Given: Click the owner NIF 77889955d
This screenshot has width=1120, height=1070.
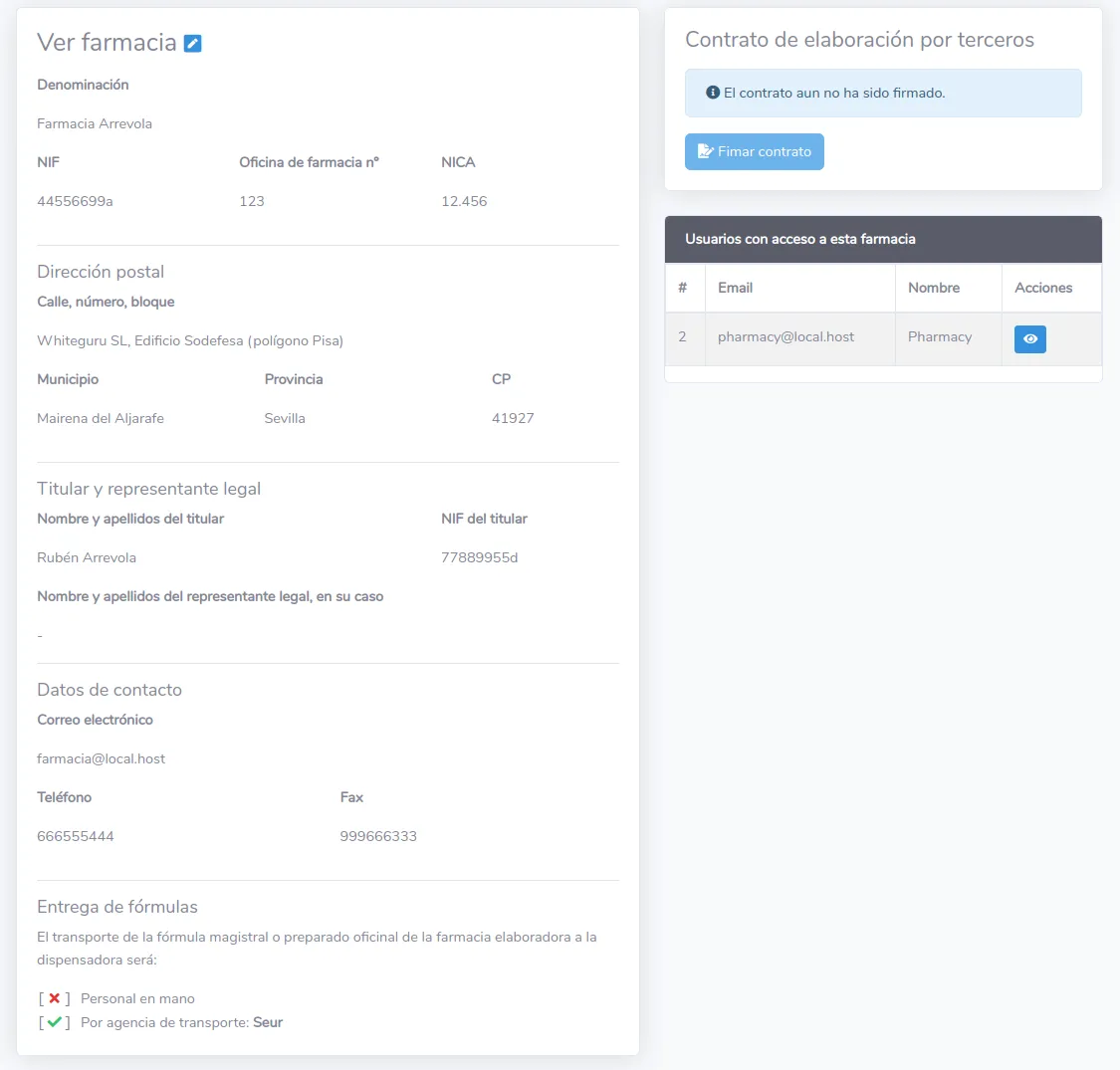Looking at the screenshot, I should pyautogui.click(x=479, y=557).
